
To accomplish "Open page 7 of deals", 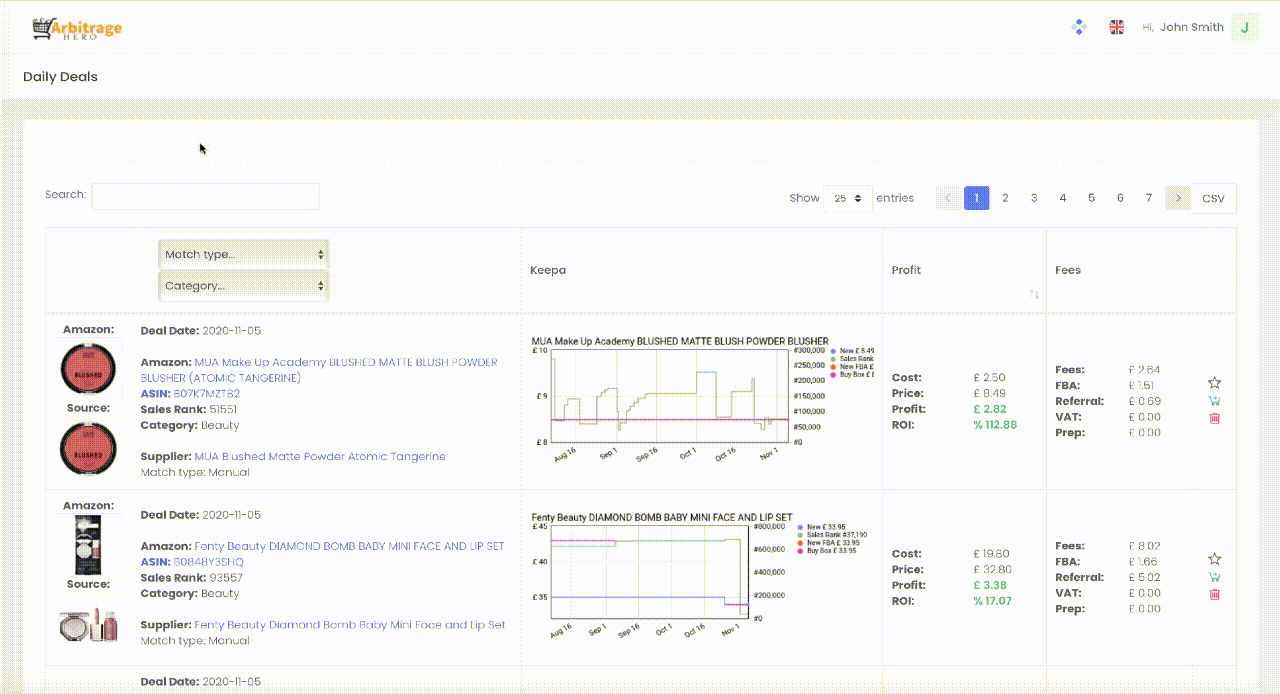I will 1149,198.
